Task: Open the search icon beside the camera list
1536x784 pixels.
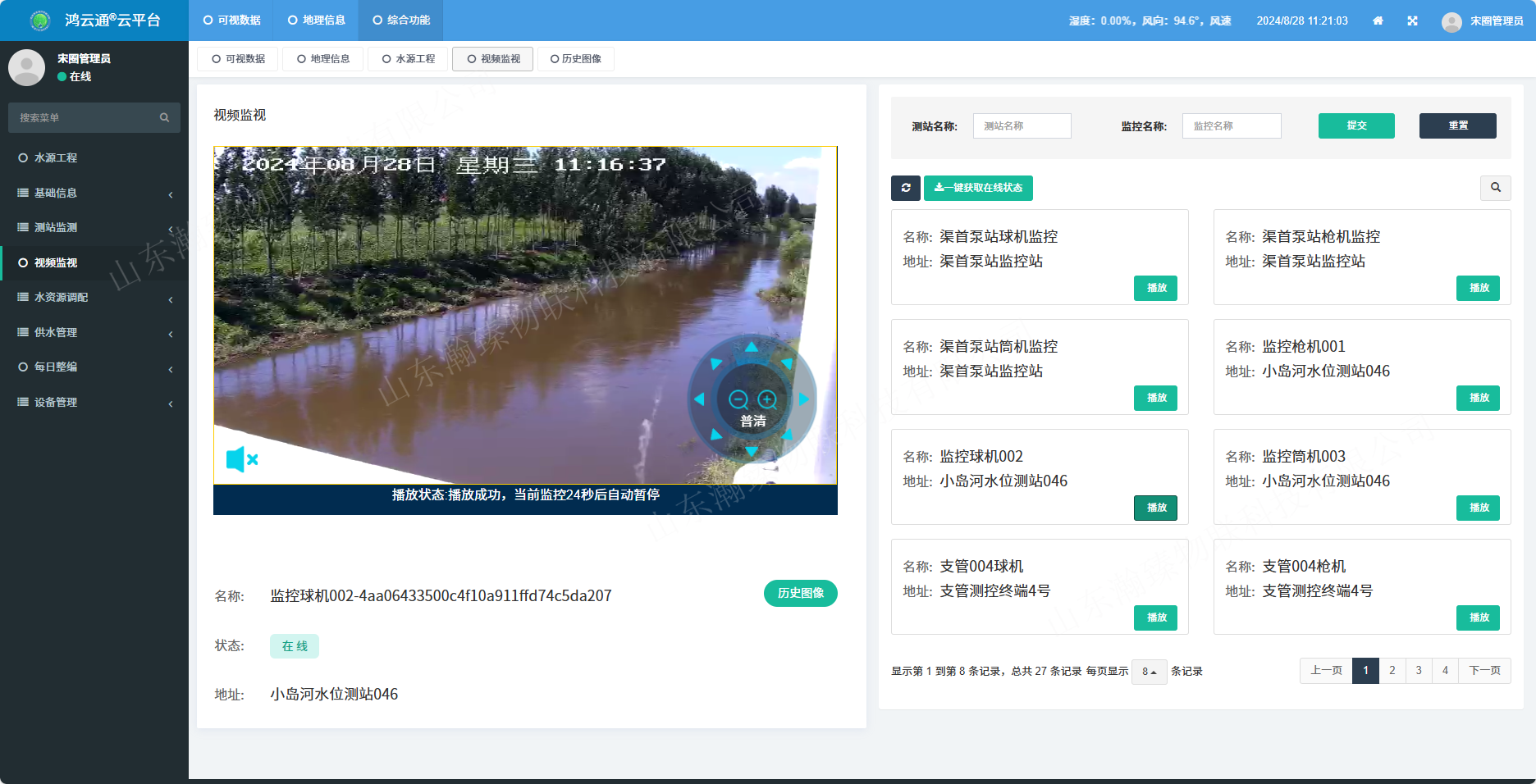Action: (x=1495, y=188)
